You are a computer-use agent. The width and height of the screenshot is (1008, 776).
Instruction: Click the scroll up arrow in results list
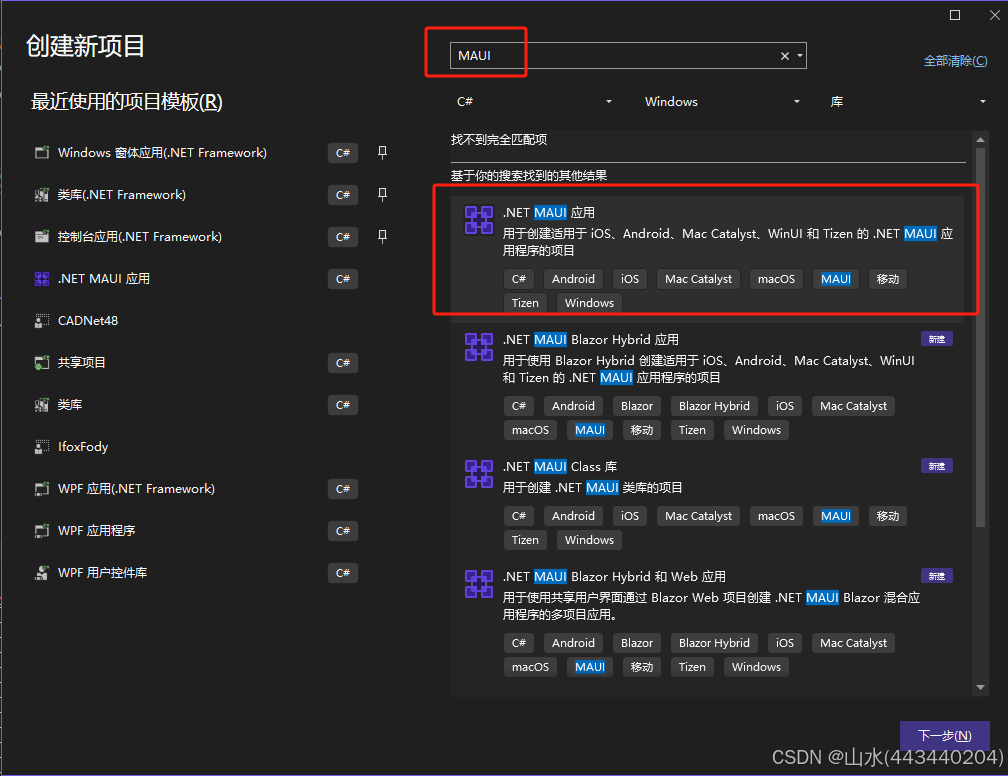980,140
